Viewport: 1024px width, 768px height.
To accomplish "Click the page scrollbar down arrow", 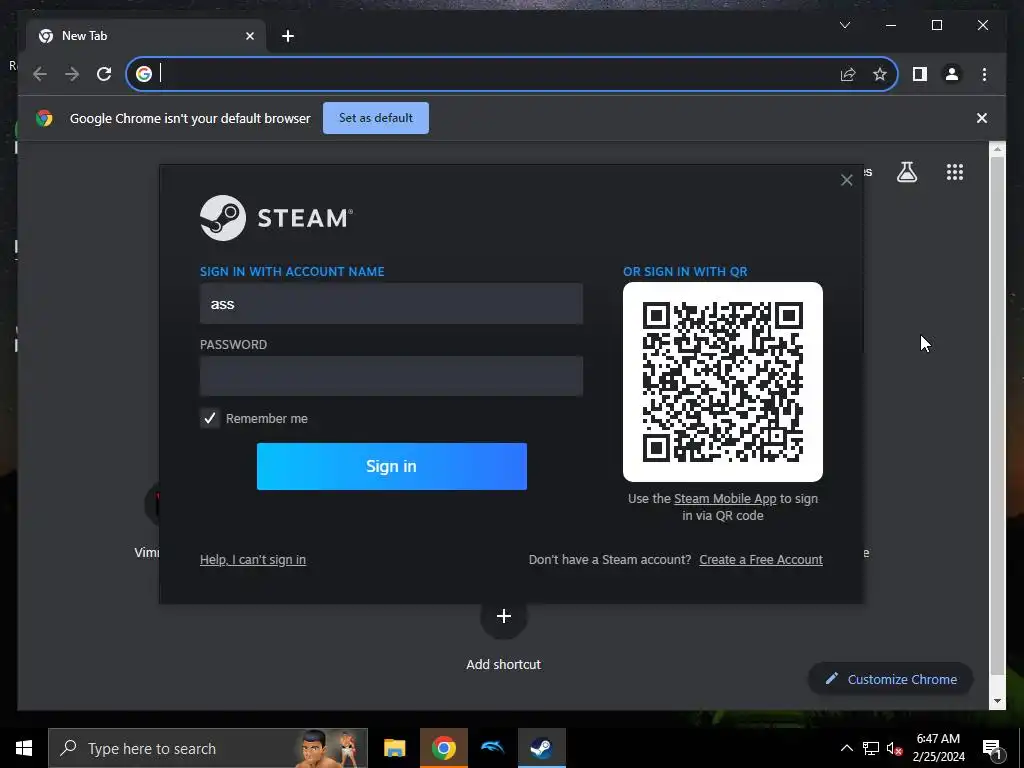I will (x=997, y=701).
